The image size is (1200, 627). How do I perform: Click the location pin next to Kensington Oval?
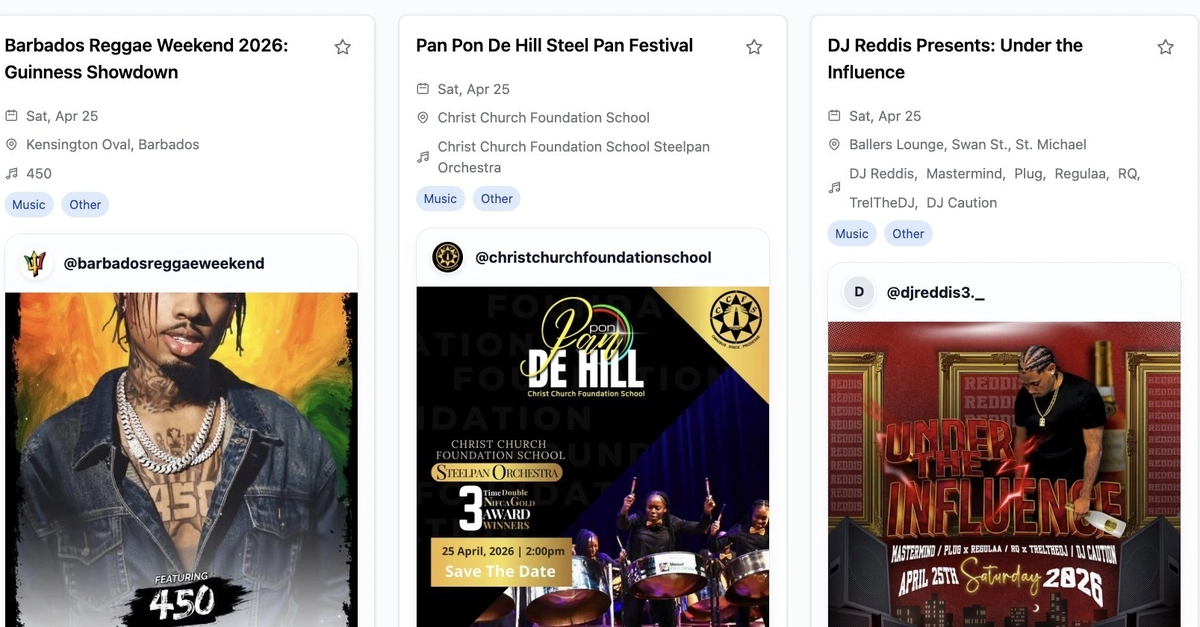[x=12, y=145]
